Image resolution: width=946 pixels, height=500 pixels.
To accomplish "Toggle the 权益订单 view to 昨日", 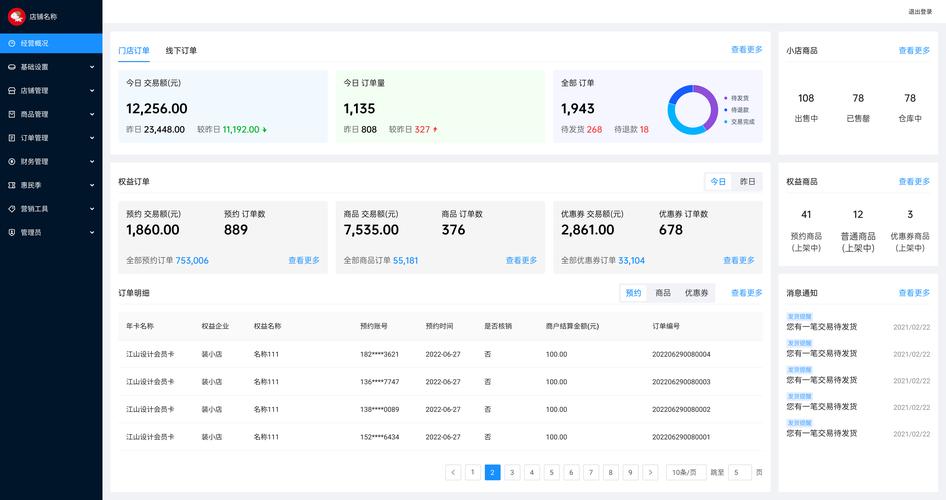I will tap(747, 182).
